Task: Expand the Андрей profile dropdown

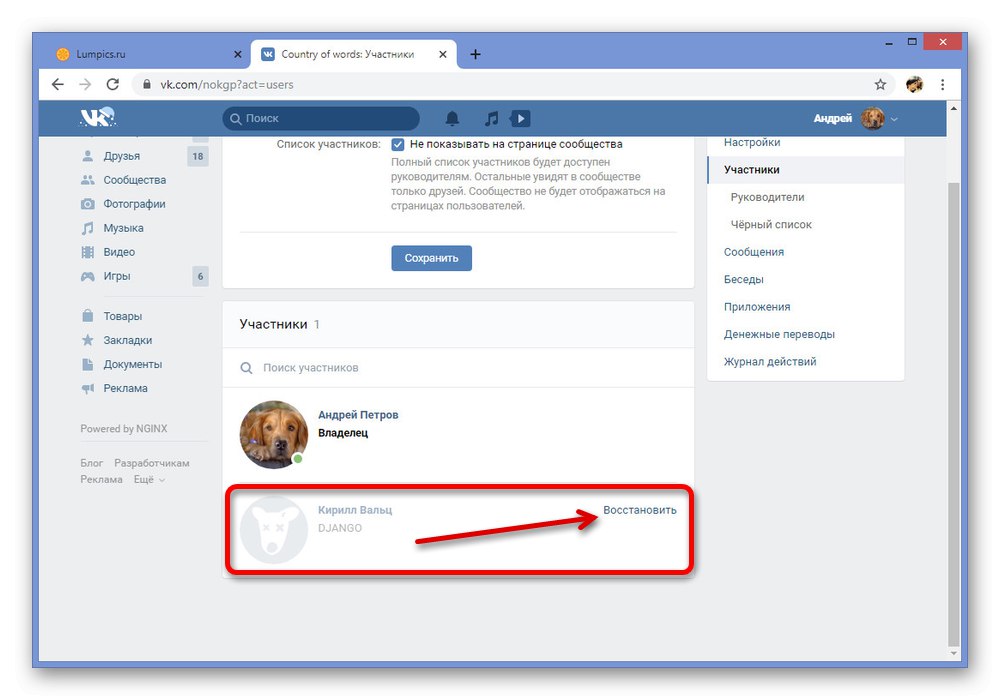Action: [894, 119]
